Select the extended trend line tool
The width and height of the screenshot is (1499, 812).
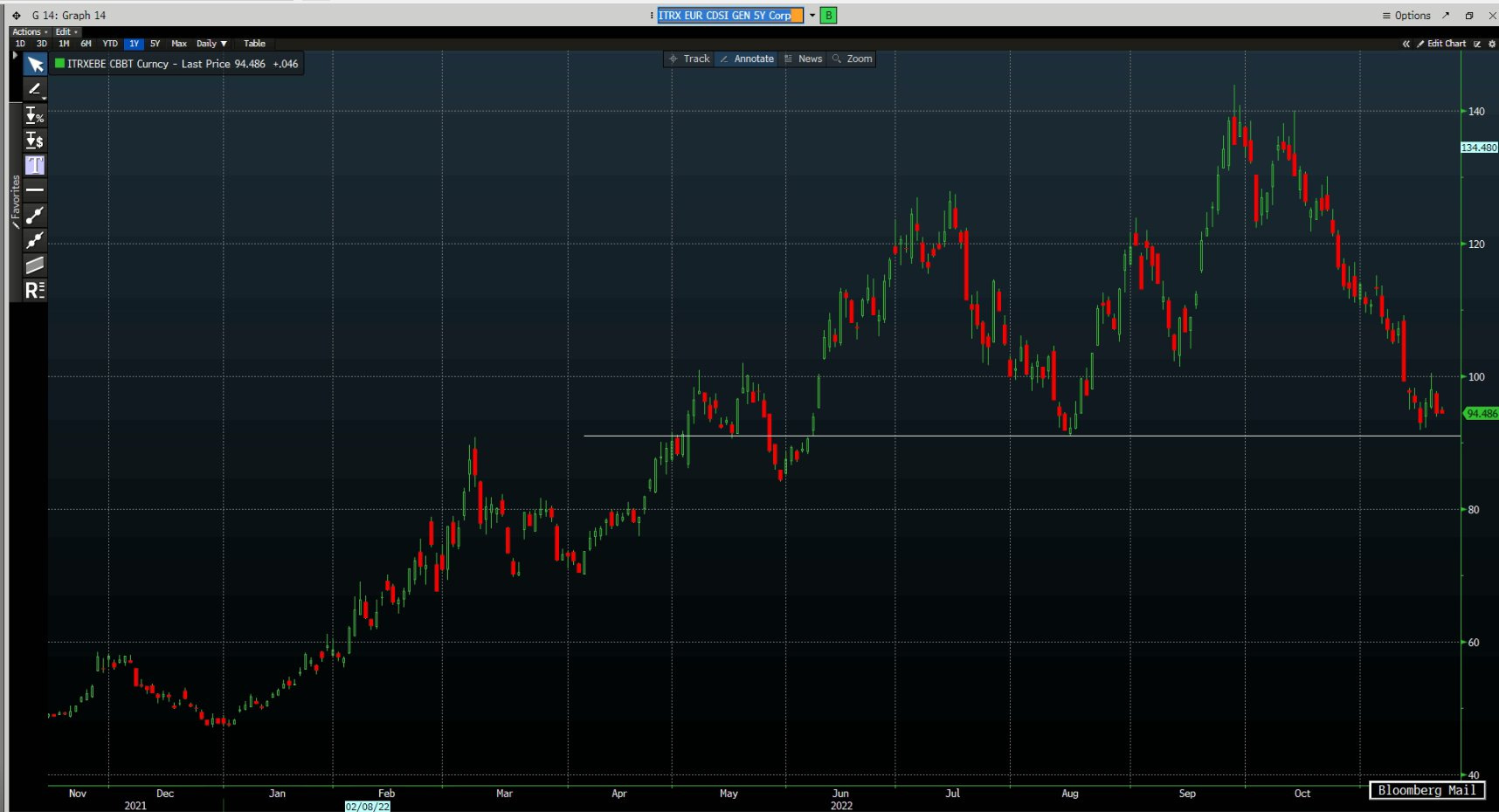[x=35, y=240]
